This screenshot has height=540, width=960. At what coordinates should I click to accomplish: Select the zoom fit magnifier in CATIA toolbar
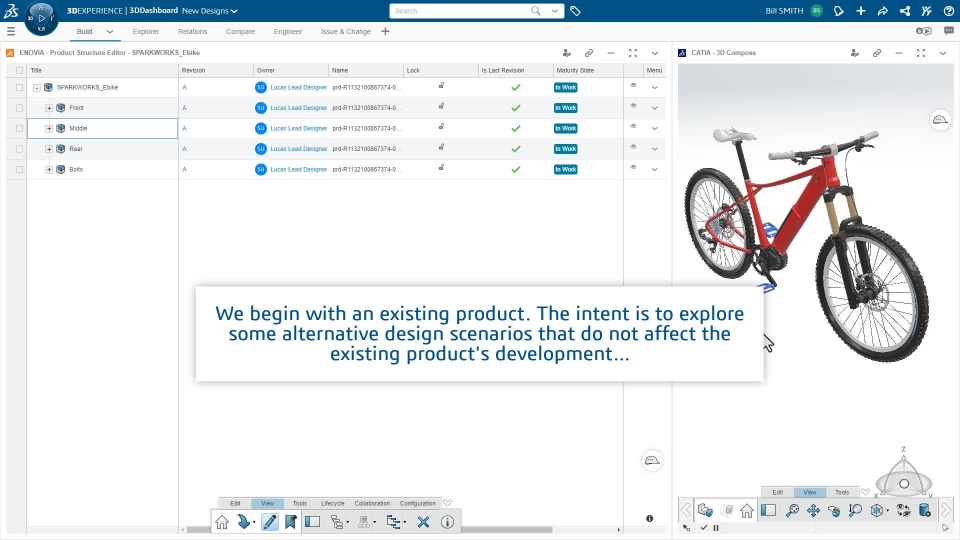point(792,510)
